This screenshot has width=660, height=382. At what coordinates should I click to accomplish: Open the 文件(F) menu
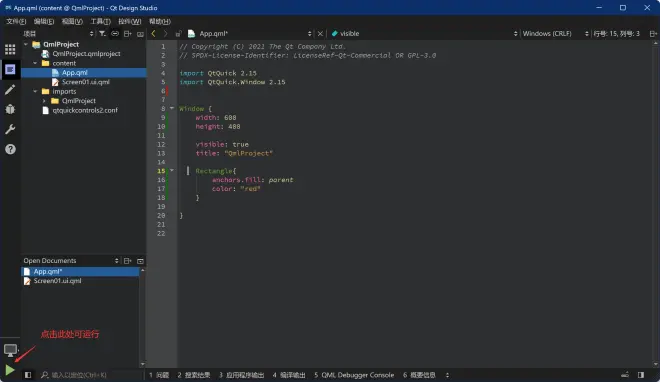click(16, 21)
